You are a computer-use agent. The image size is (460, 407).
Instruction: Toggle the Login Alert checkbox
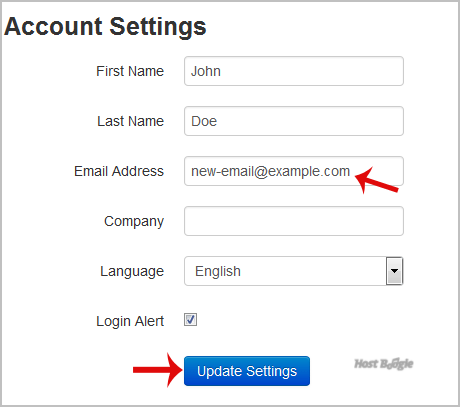pyautogui.click(x=191, y=320)
